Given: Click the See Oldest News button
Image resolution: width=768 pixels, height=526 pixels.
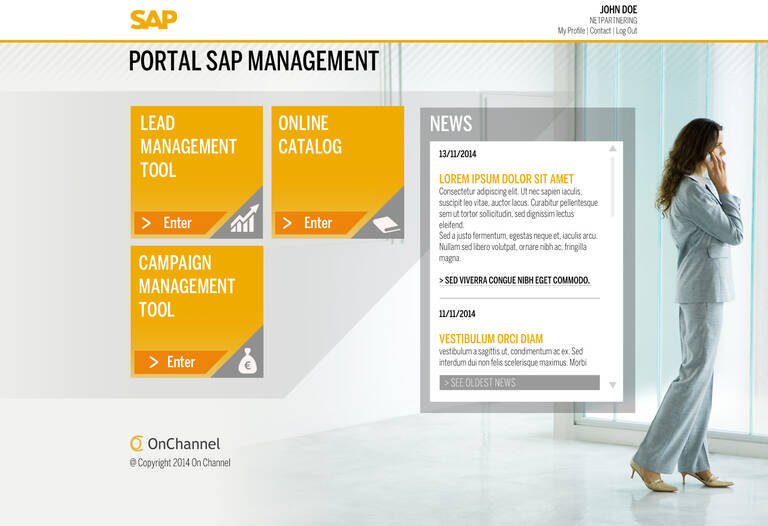Looking at the screenshot, I should coord(519,383).
